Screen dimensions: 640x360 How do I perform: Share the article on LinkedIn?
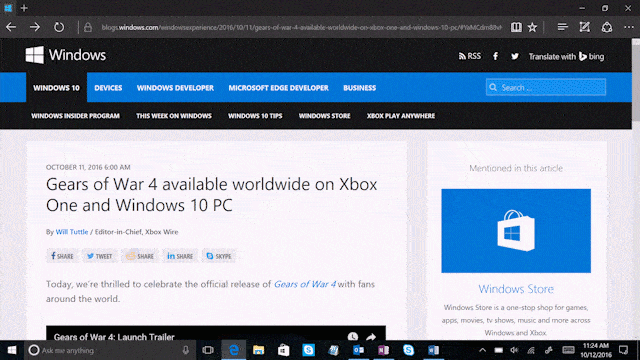click(180, 256)
